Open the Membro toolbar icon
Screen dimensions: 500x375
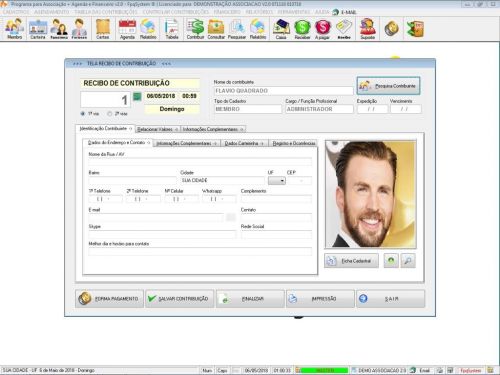click(14, 29)
